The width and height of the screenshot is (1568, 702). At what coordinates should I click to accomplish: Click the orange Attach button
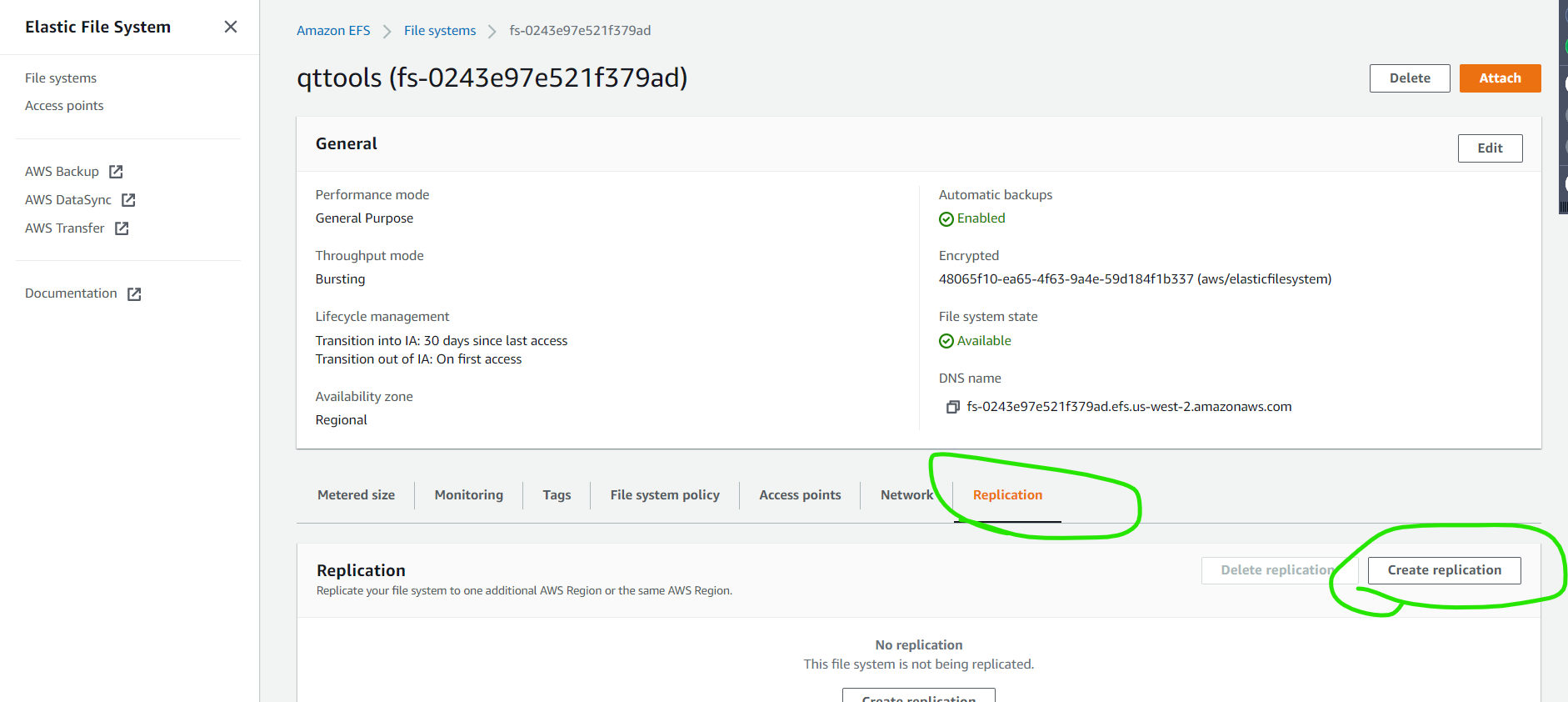click(x=1500, y=78)
